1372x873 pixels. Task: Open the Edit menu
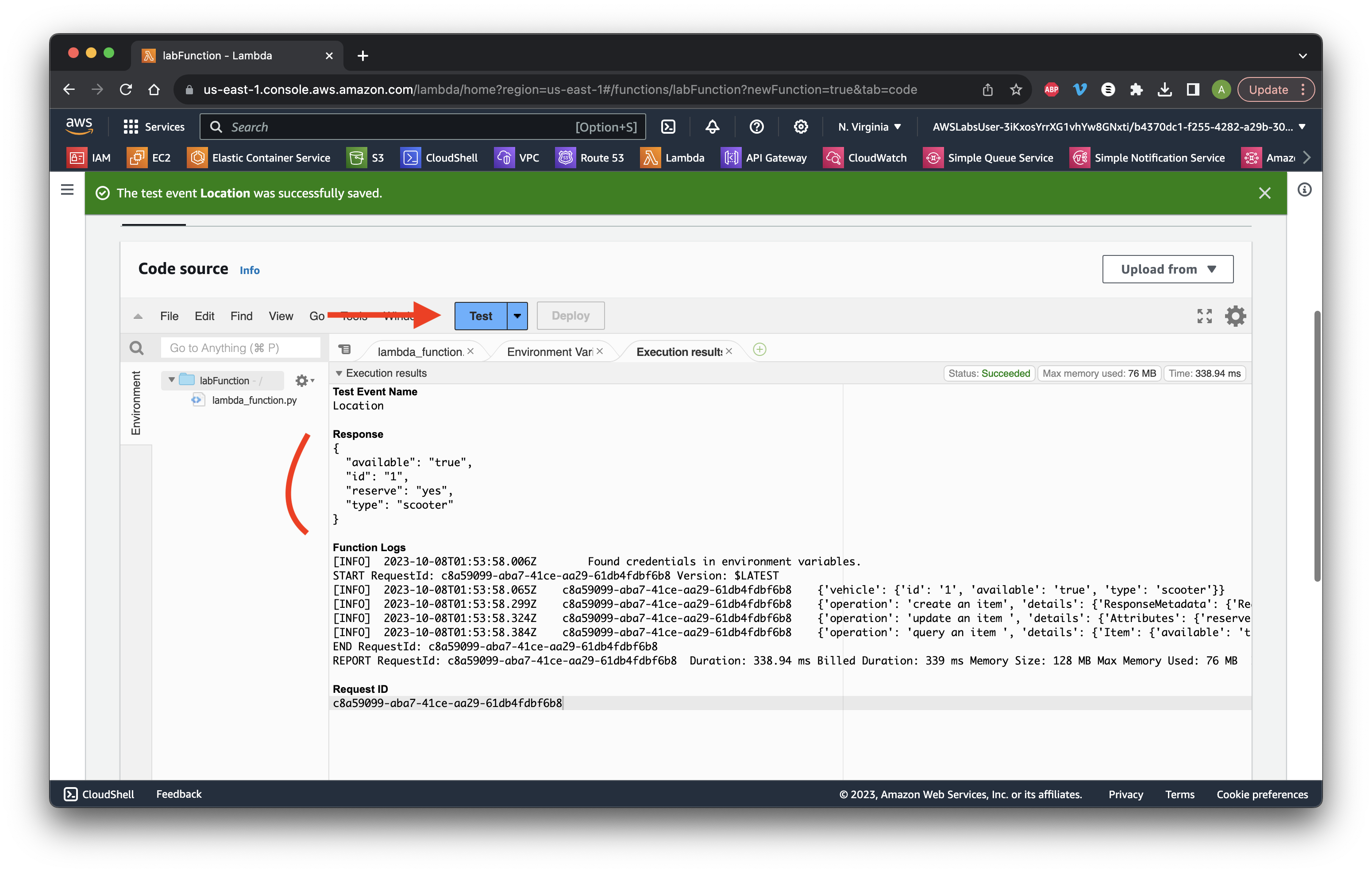pyautogui.click(x=204, y=316)
